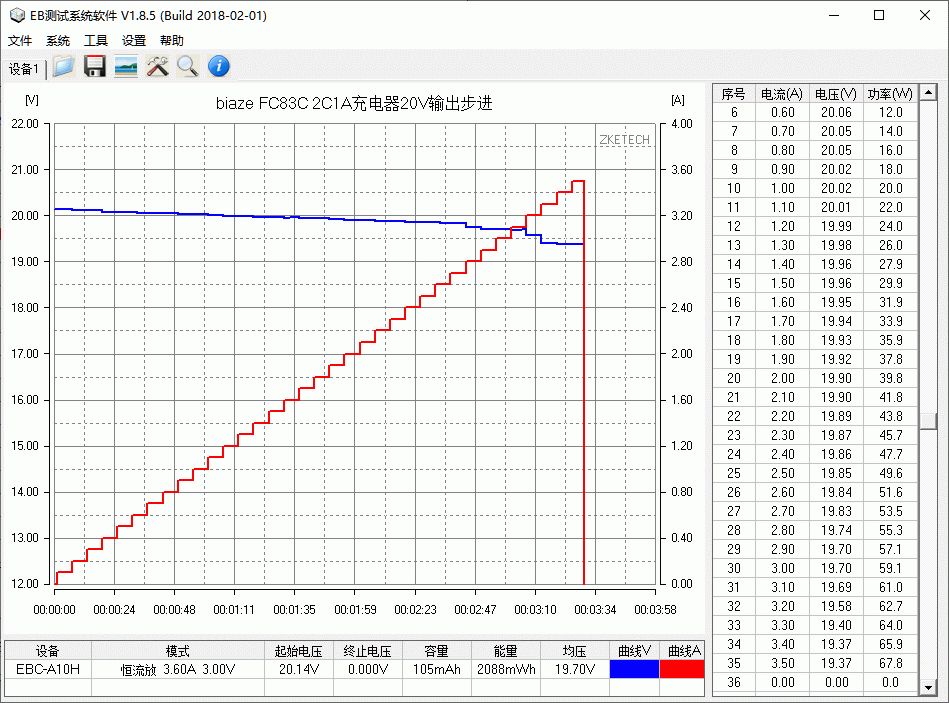Click the [A] current axis label
This screenshot has height=703, width=949.
pyautogui.click(x=678, y=100)
